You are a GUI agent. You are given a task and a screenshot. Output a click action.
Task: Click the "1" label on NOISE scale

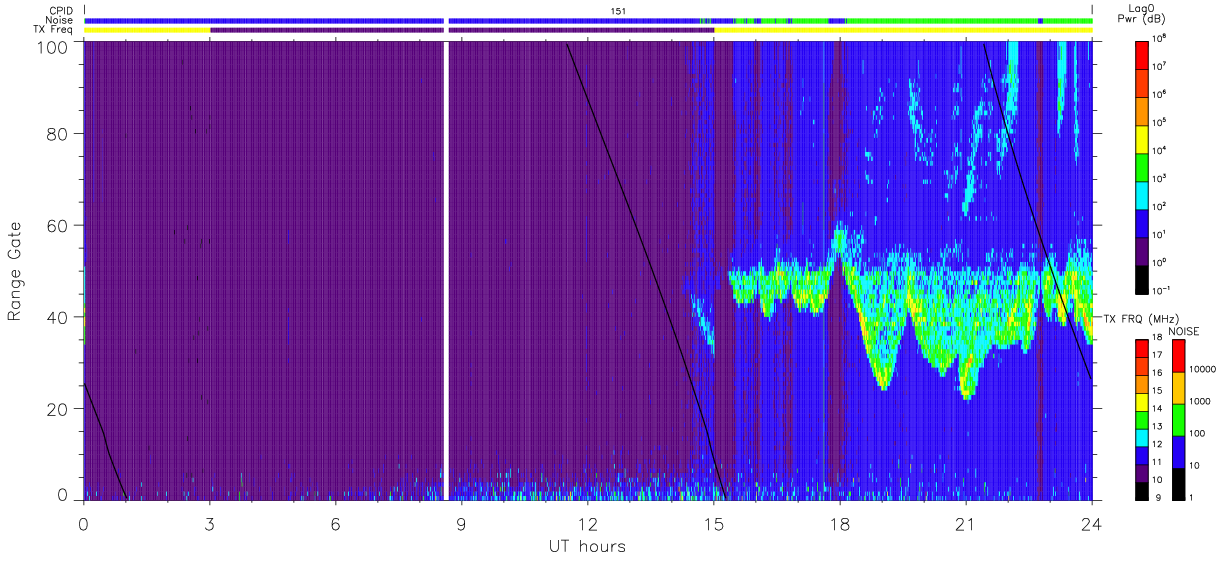click(1191, 497)
